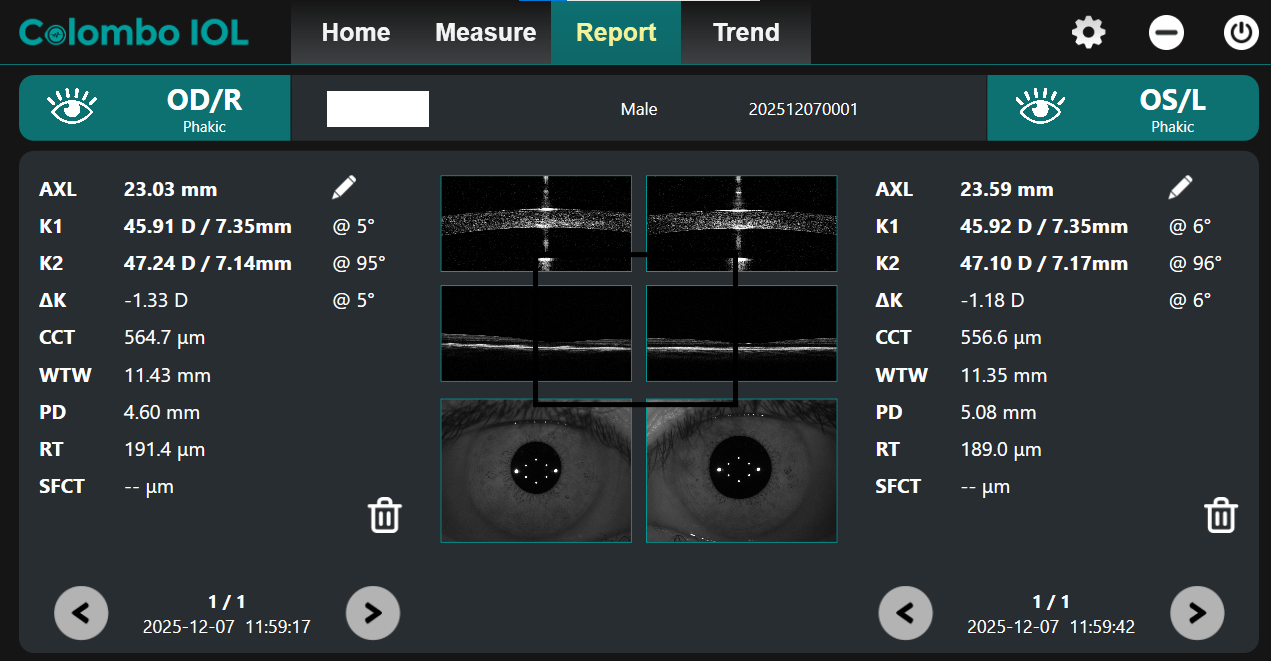Go to previous OD measurement record

tap(81, 612)
